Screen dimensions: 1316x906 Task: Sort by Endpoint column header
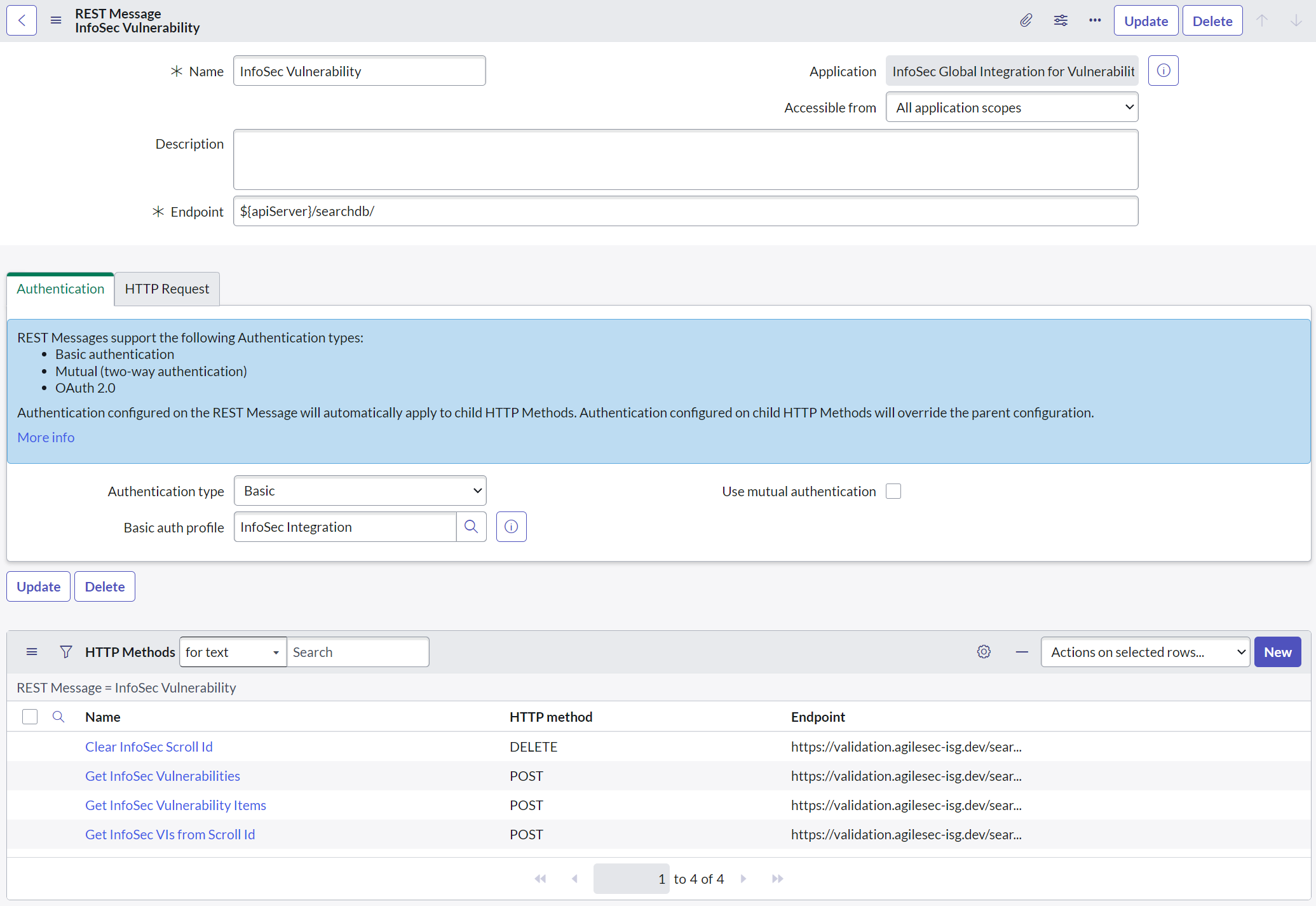pyautogui.click(x=818, y=717)
